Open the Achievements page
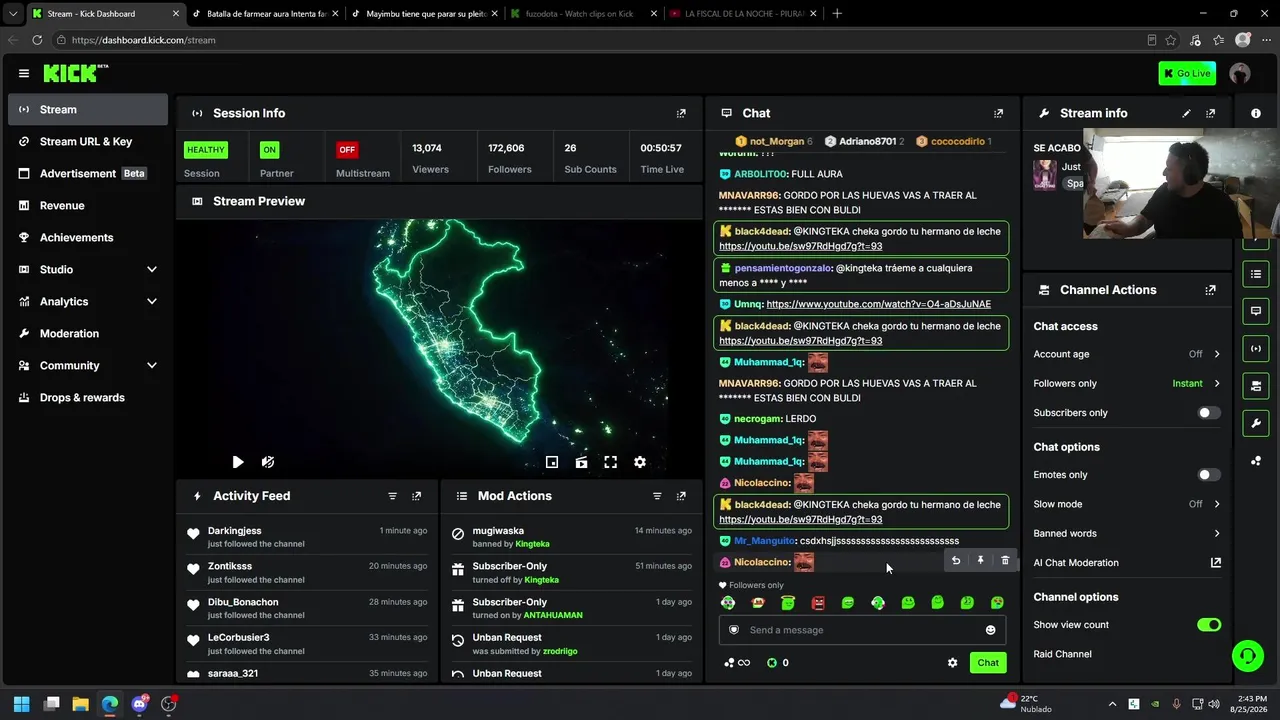The image size is (1280, 720). click(x=88, y=238)
